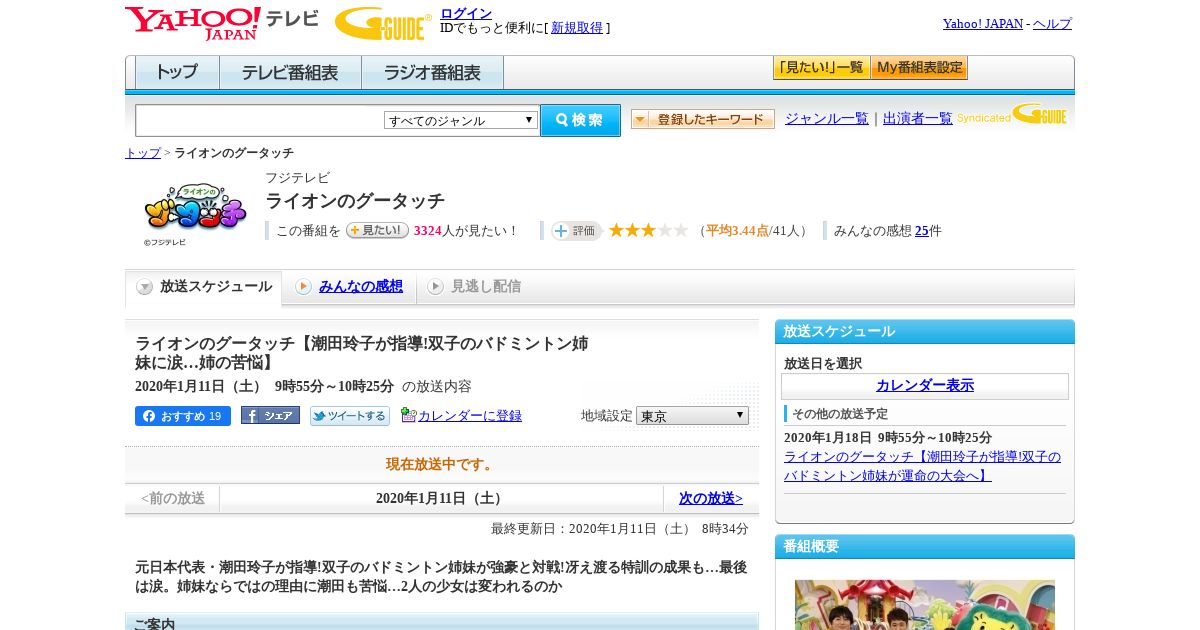Select the 放送スケジュール tab
This screenshot has width=1200, height=630.
click(203, 287)
